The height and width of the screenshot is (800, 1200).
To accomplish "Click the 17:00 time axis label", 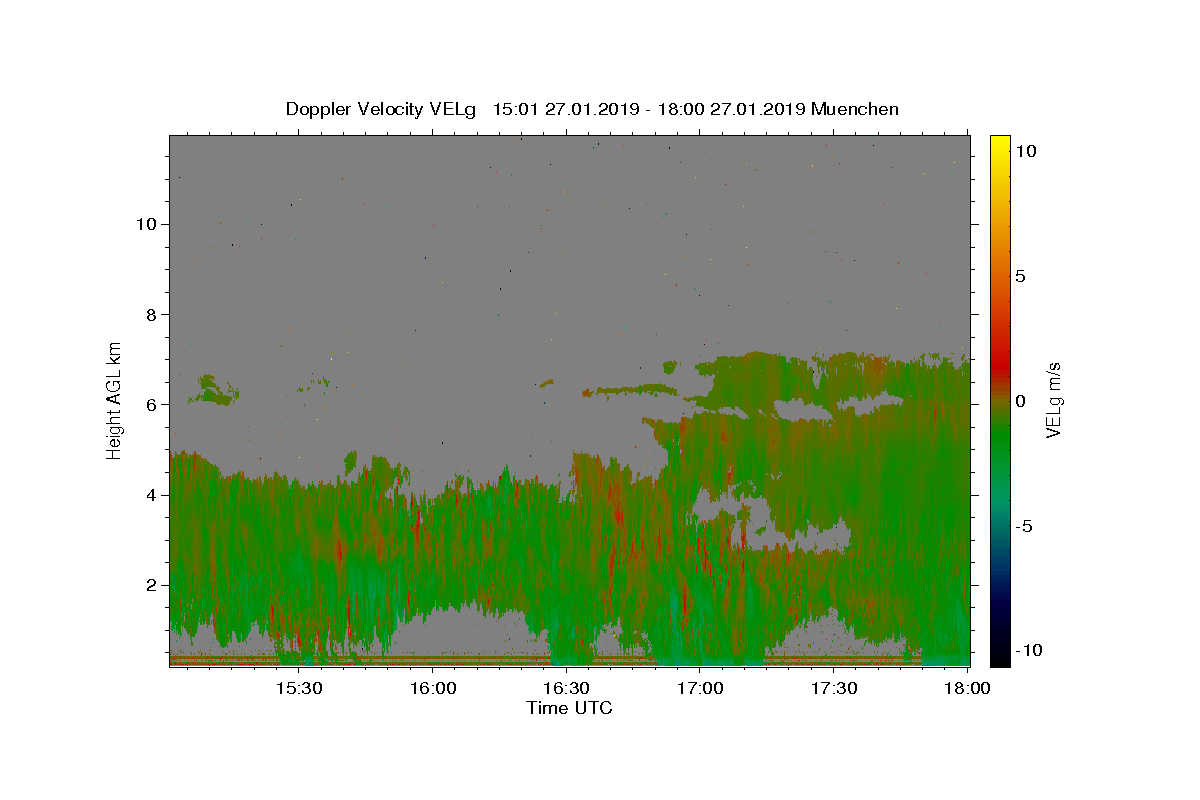I will pos(701,689).
